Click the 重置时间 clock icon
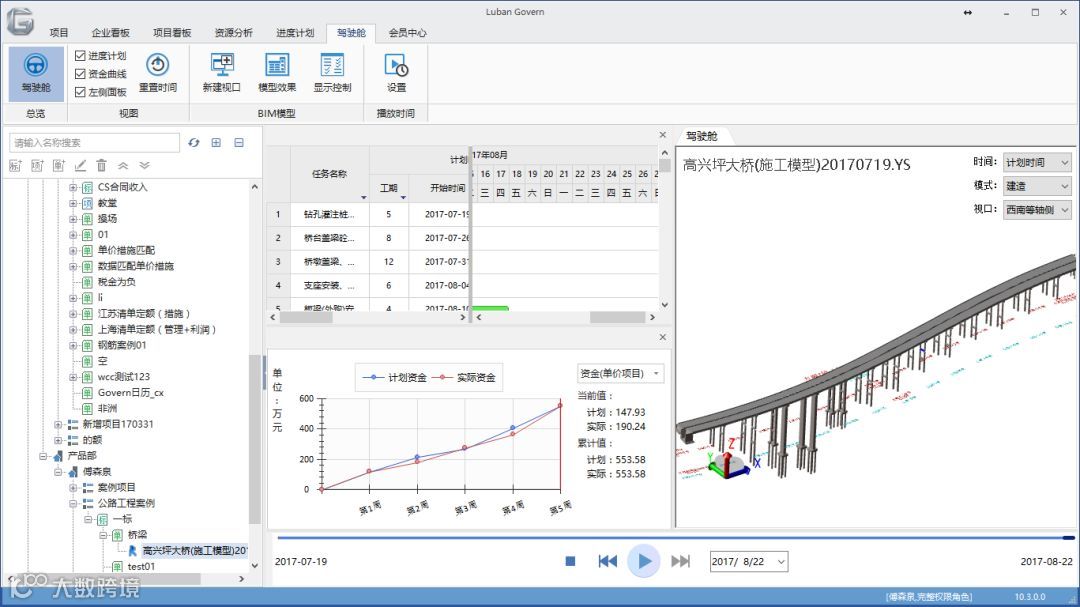Screen dimensions: 1080x607 [158, 65]
